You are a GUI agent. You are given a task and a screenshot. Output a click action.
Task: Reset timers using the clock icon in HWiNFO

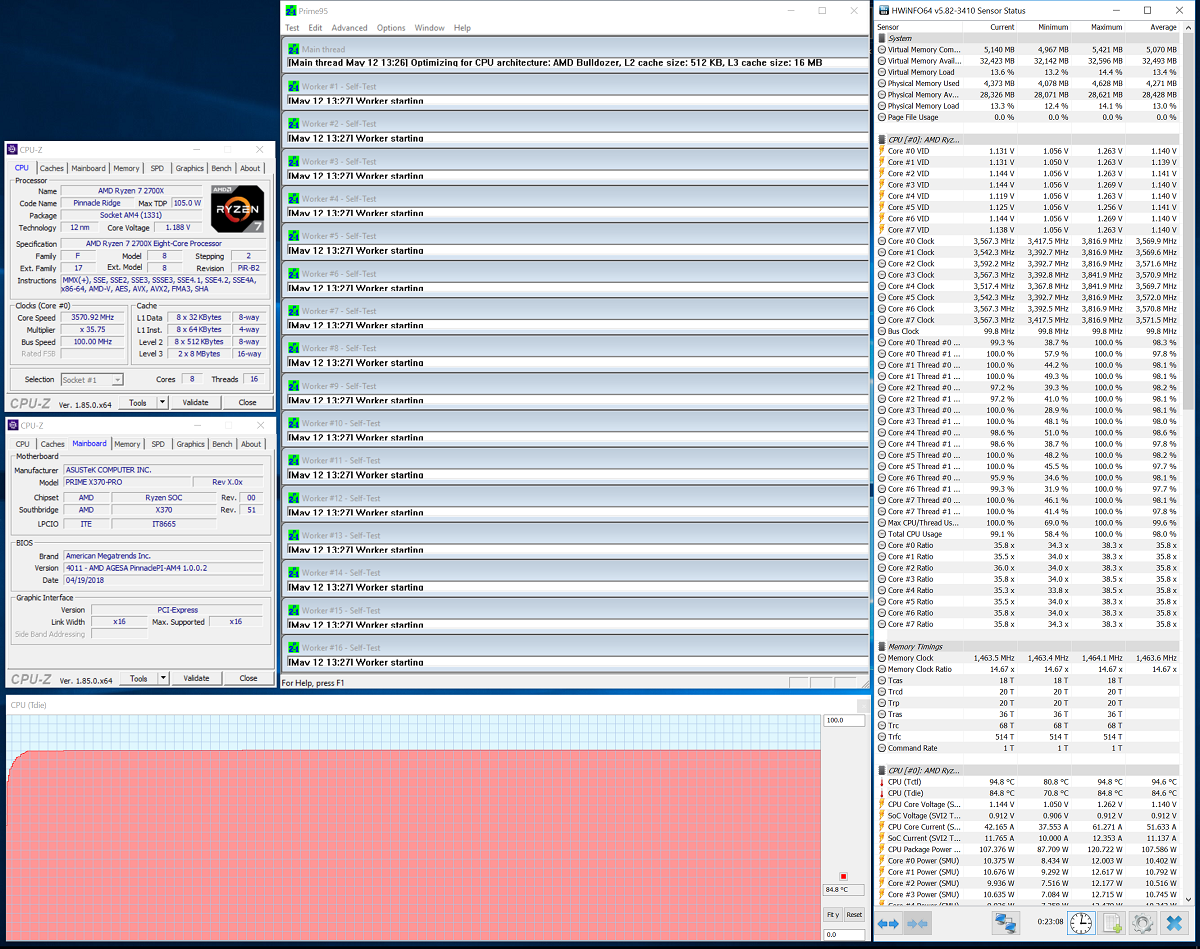1080,922
